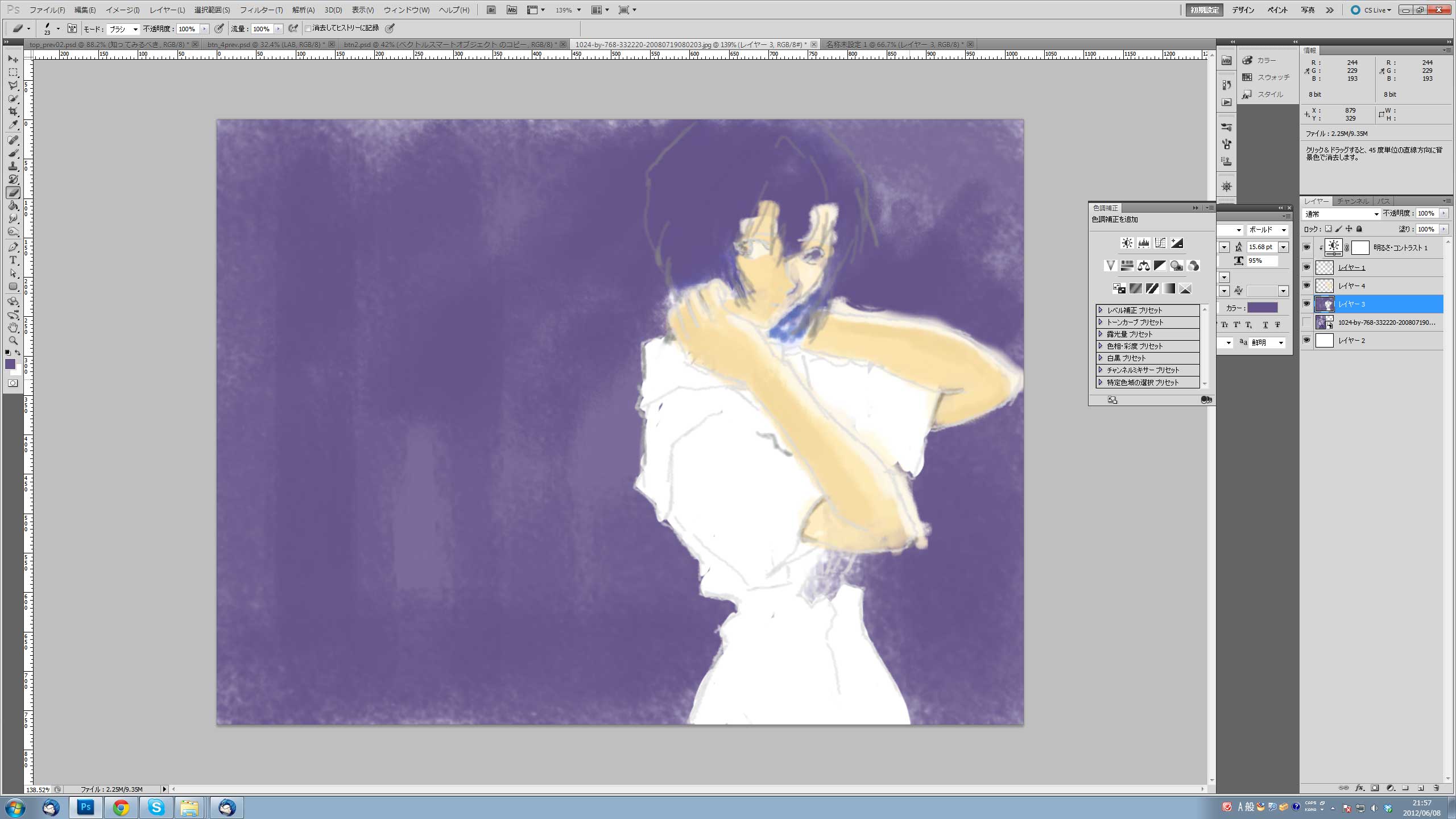
Task: Enable 消去してヒストリーに記録 checkbox
Action: [308, 28]
